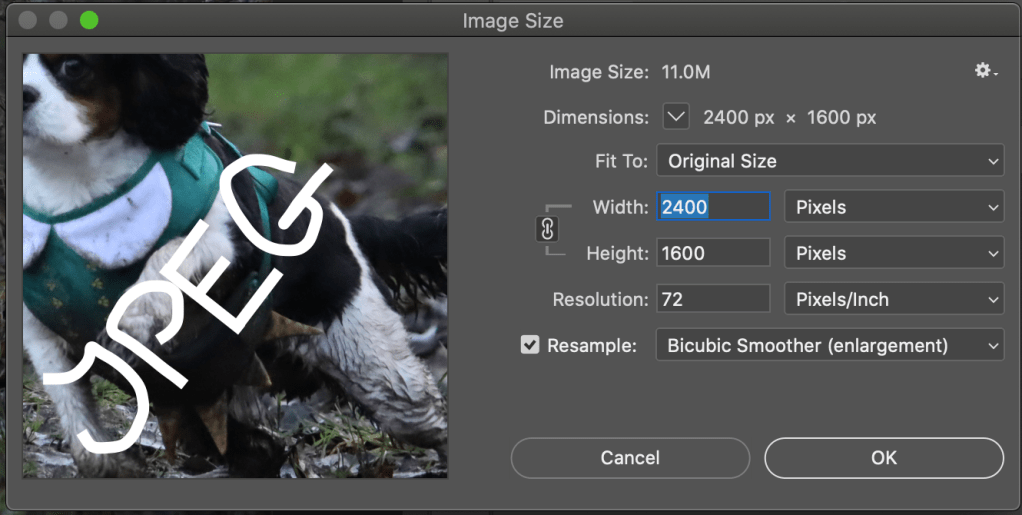The width and height of the screenshot is (1022, 515).
Task: Open the Width units dropdown
Action: [894, 207]
